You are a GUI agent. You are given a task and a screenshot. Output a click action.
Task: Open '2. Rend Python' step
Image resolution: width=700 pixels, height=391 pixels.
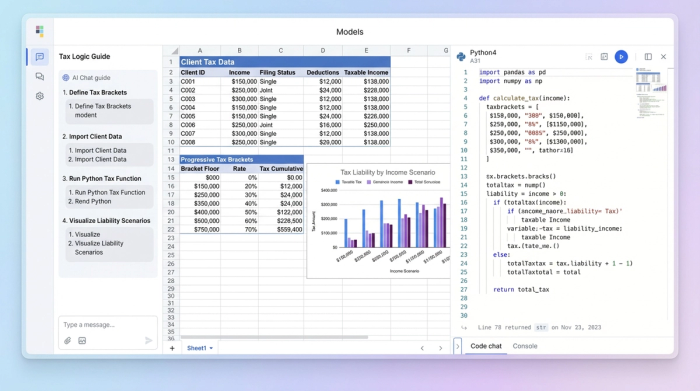90,201
